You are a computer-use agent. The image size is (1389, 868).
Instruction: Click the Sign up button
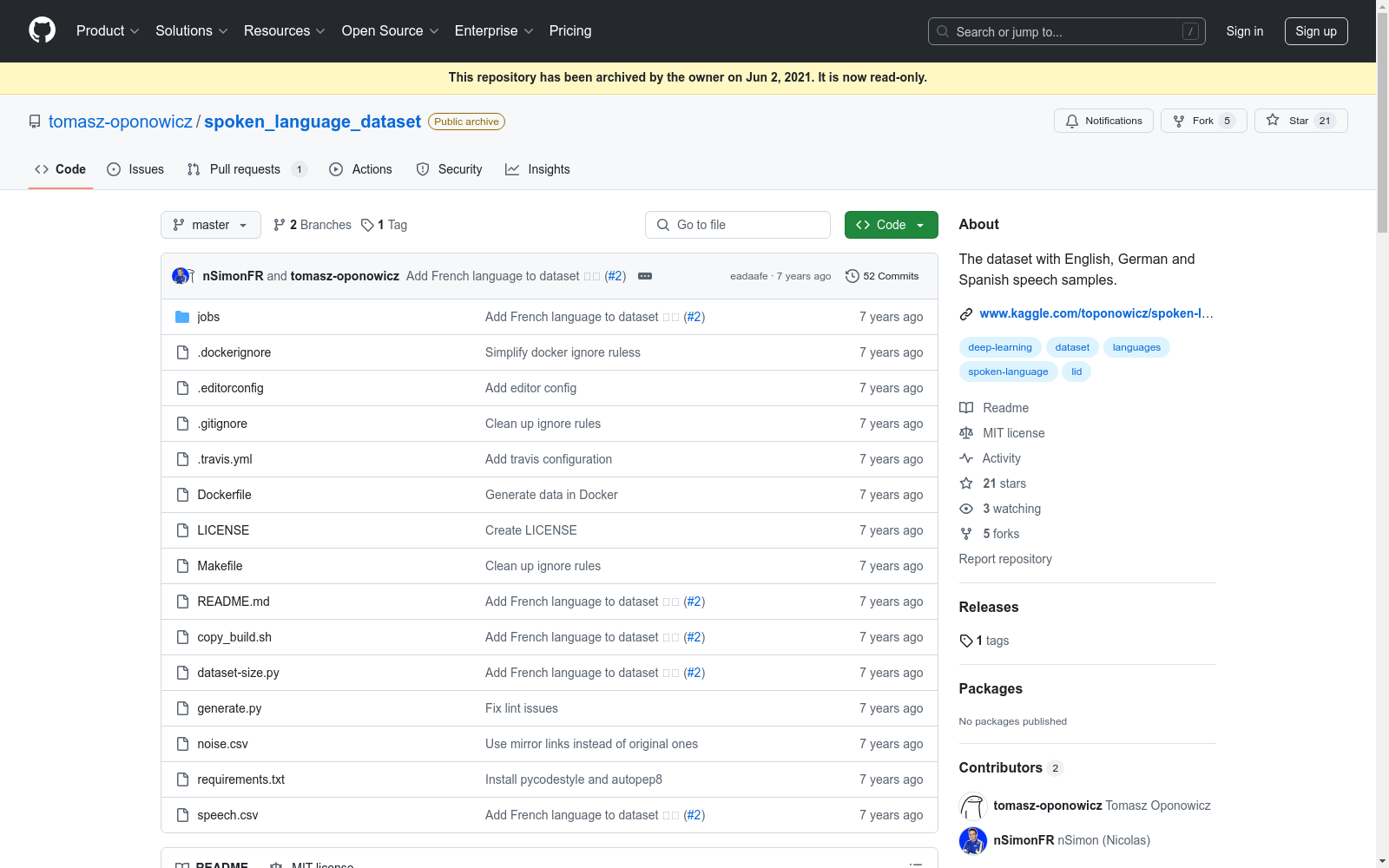(1316, 31)
